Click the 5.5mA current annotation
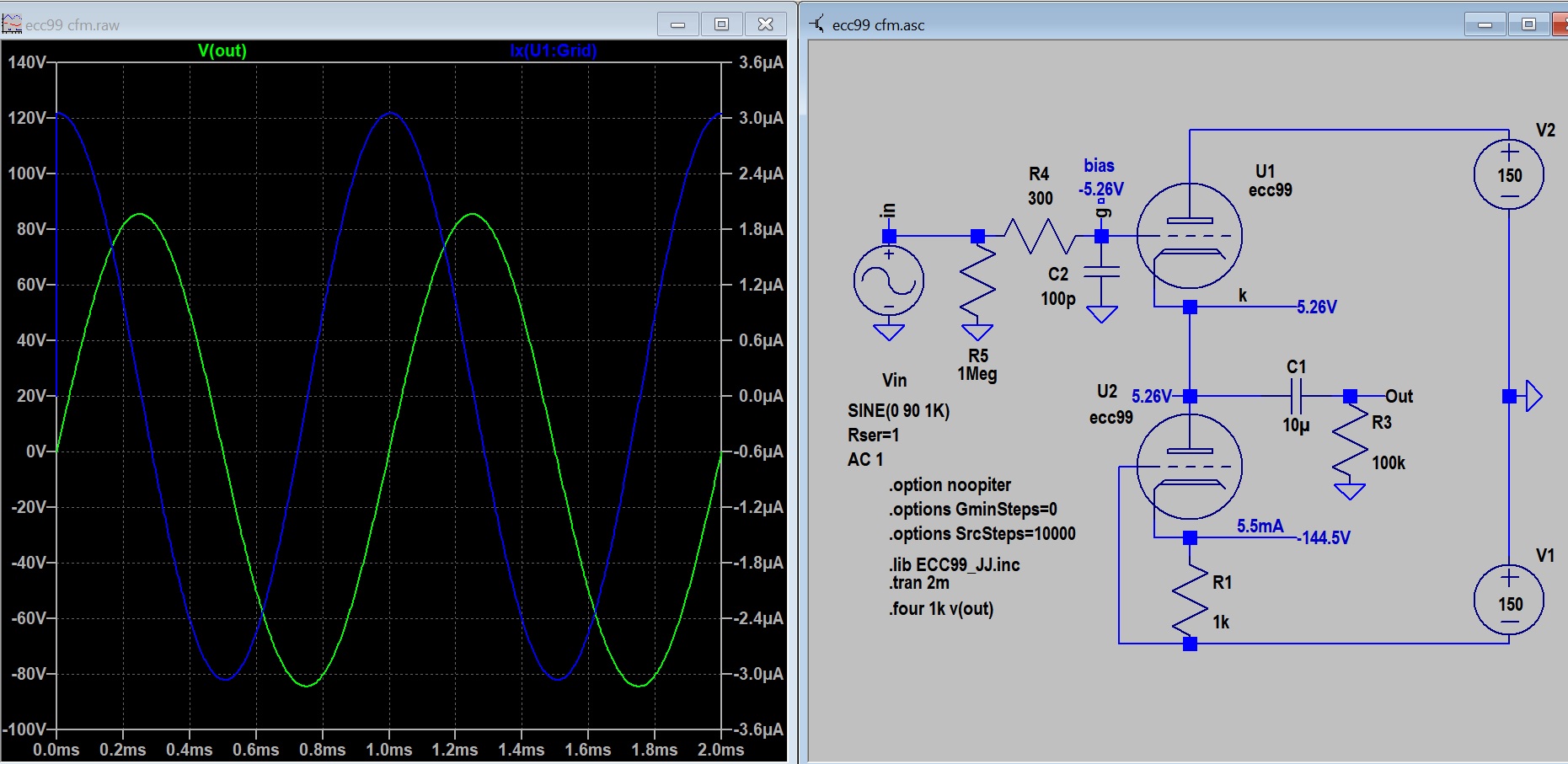Screen dimensions: 1568x764 1260,526
